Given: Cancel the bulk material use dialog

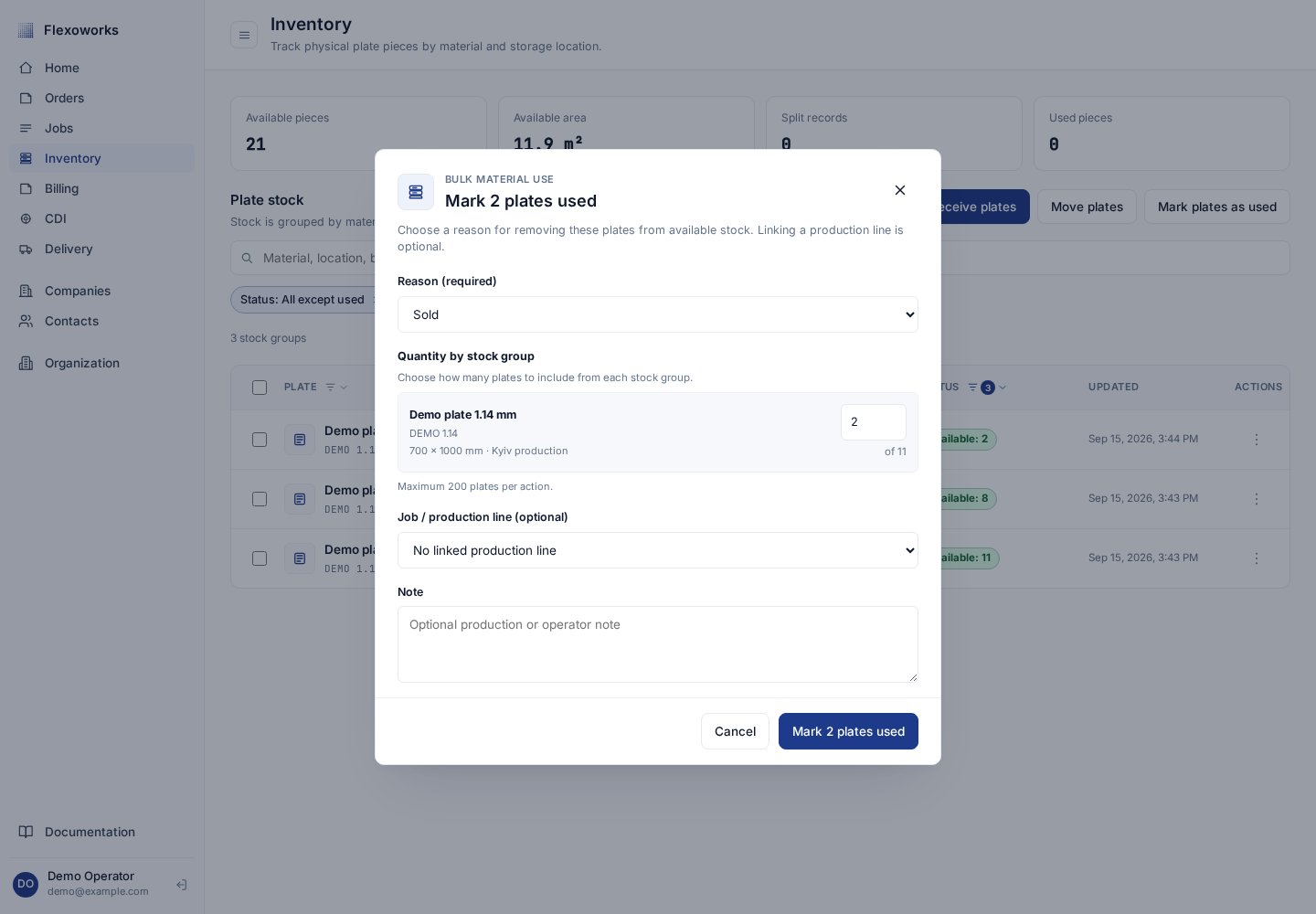Looking at the screenshot, I should [x=735, y=731].
